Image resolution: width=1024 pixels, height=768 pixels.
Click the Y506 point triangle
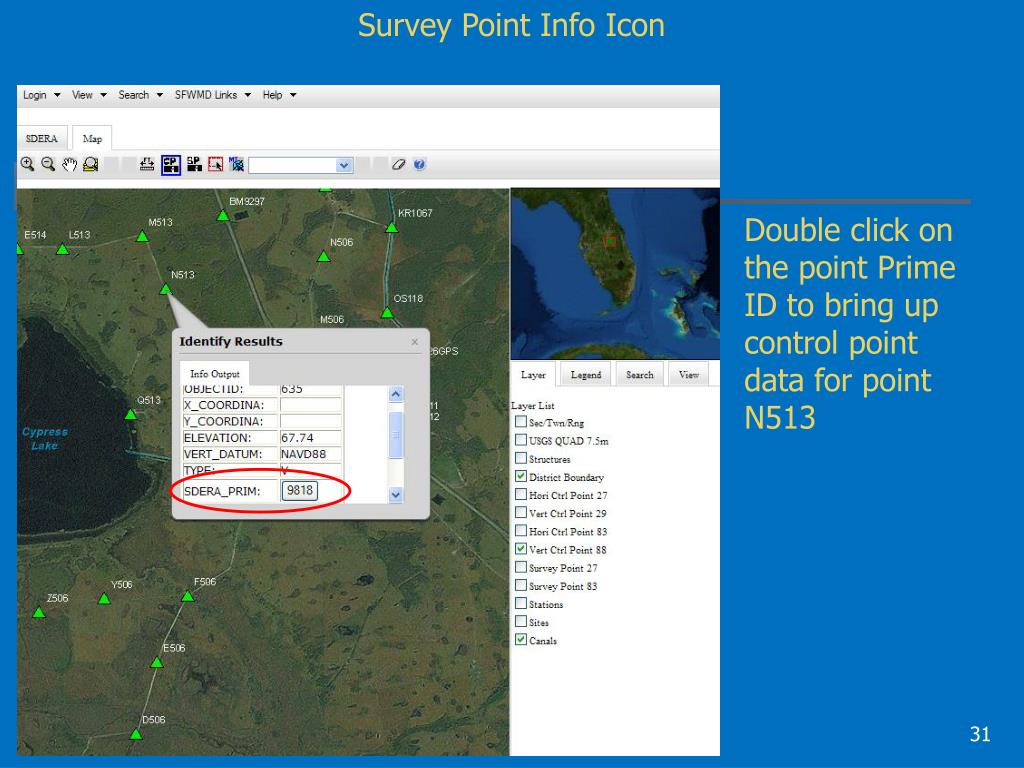tap(104, 598)
